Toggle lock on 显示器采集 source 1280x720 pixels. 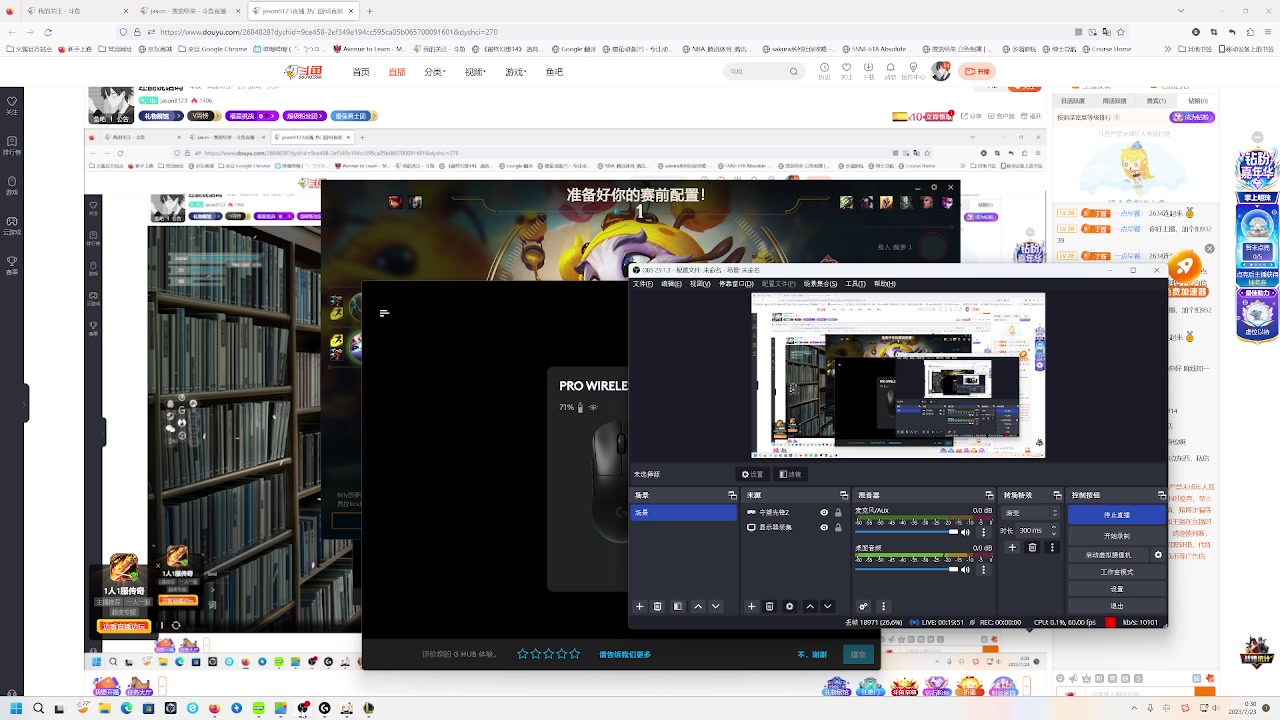pos(838,527)
